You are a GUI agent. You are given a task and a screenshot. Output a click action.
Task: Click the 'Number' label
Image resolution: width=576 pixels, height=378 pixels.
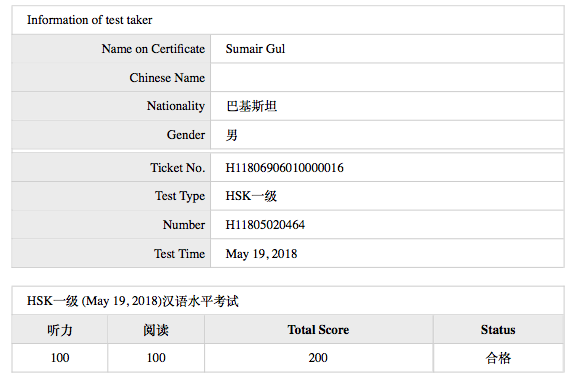click(184, 224)
